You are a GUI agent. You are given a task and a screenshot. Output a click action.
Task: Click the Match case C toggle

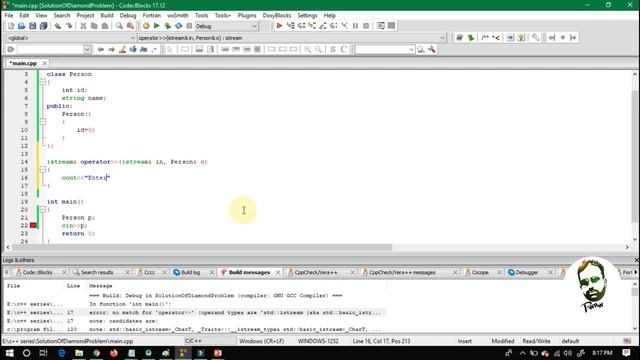pyautogui.click(x=344, y=49)
